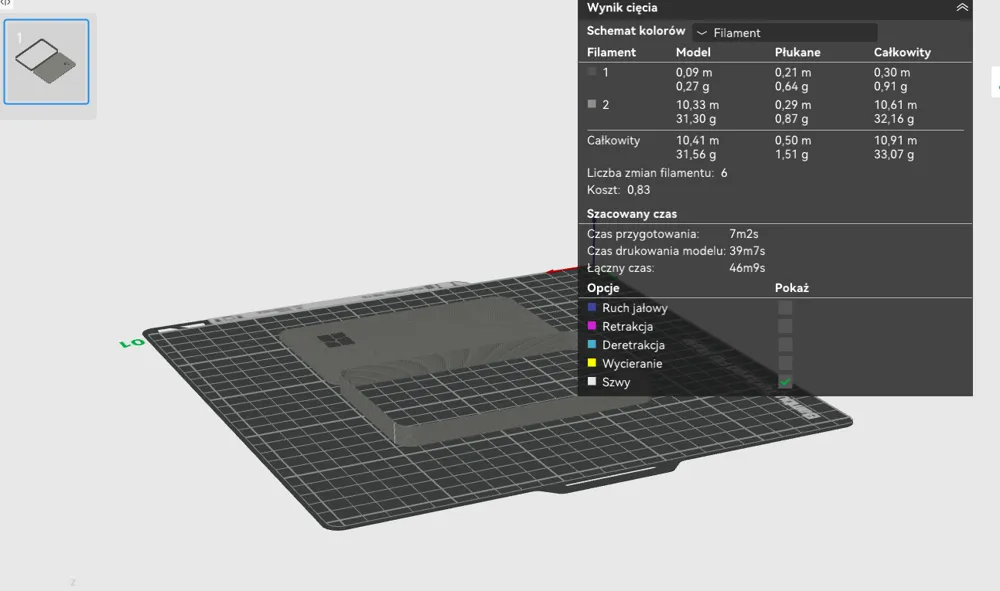
Task: Click the Pokaż column heading
Action: click(x=791, y=288)
